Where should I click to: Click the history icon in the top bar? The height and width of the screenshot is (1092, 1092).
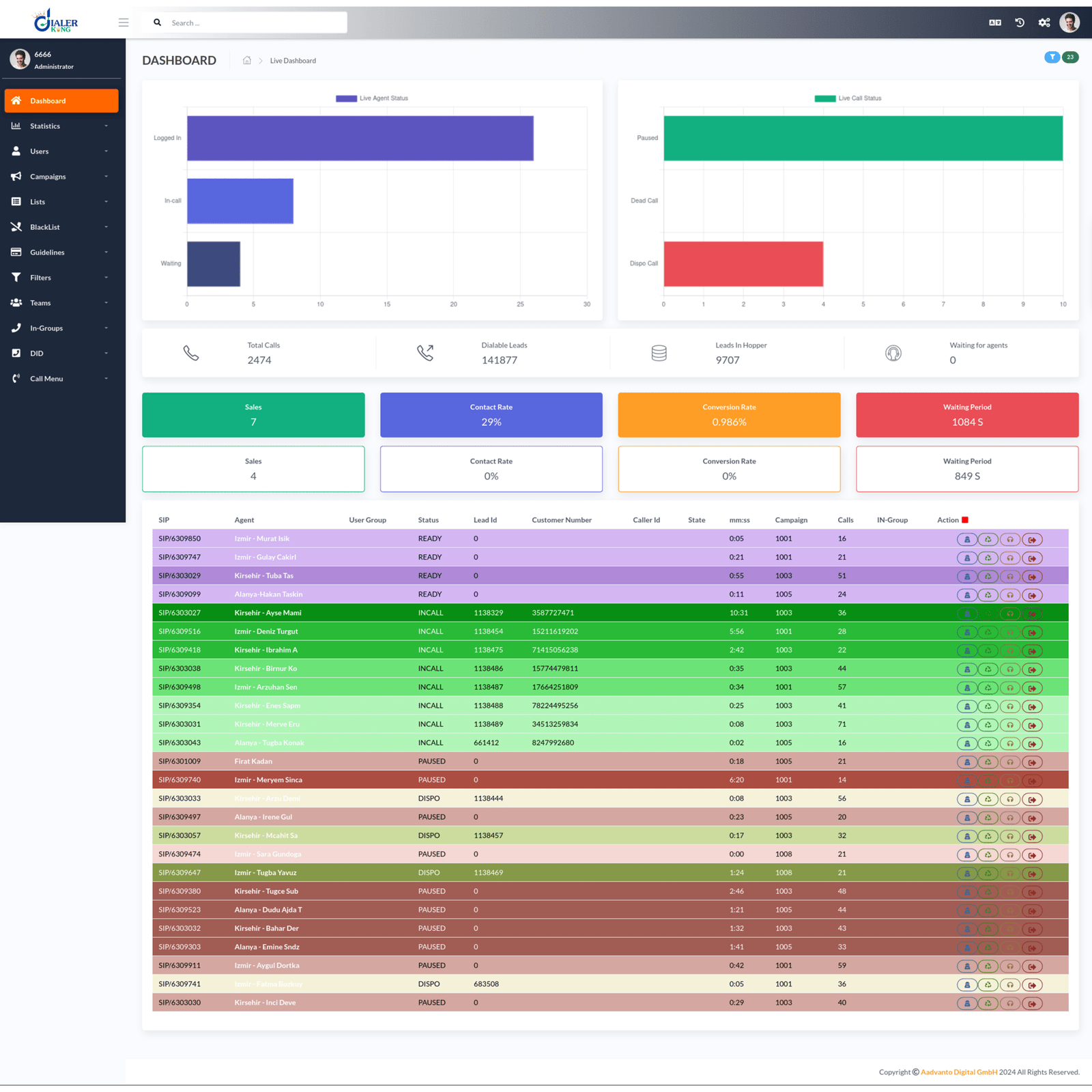(x=1019, y=22)
